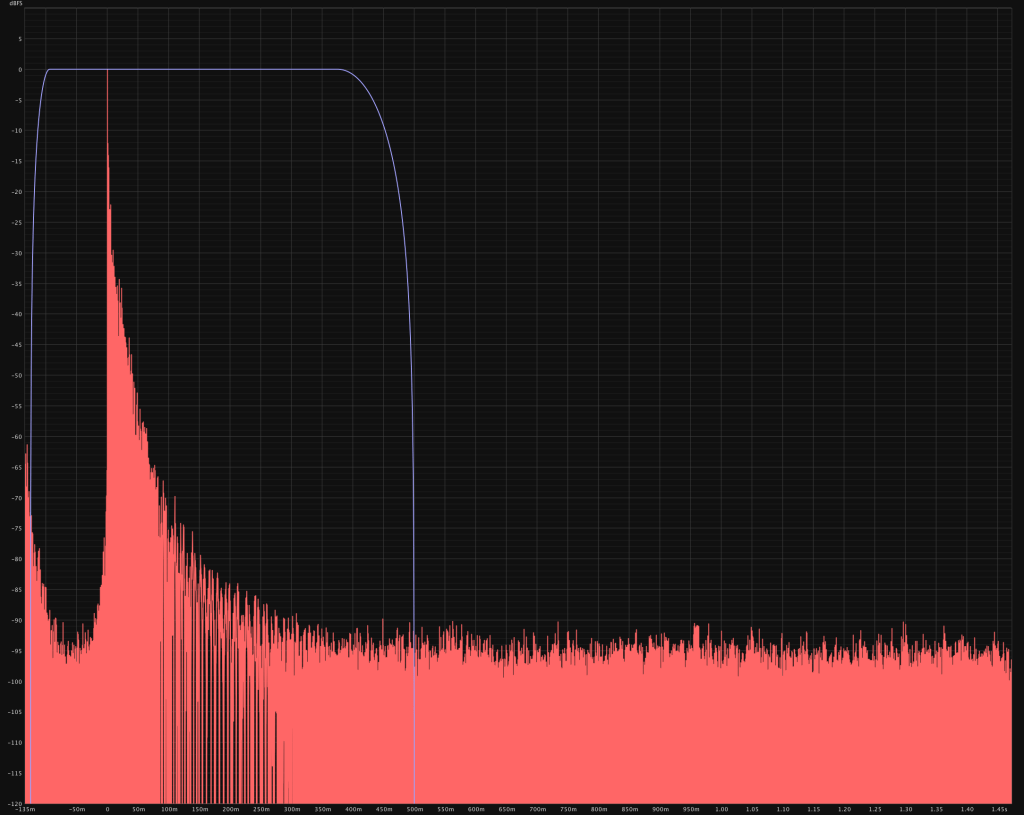Select the 1.00 mark on time axis

(721, 809)
